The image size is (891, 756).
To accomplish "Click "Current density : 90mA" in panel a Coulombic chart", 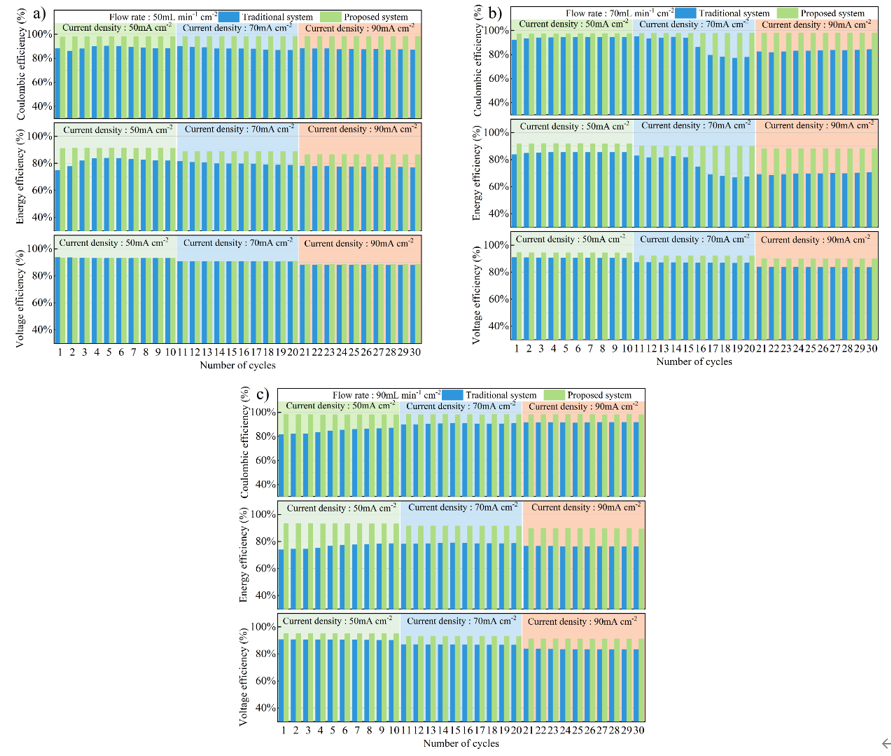I will (360, 28).
